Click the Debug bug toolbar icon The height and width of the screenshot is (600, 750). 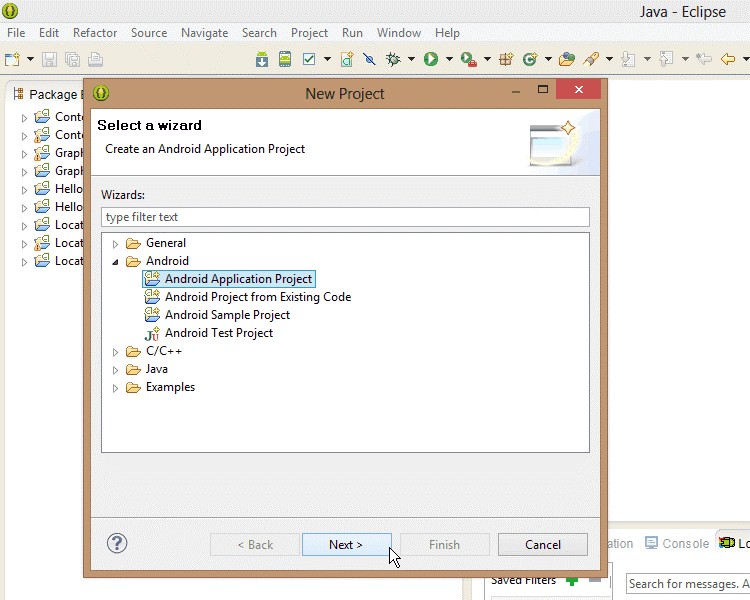pyautogui.click(x=394, y=59)
